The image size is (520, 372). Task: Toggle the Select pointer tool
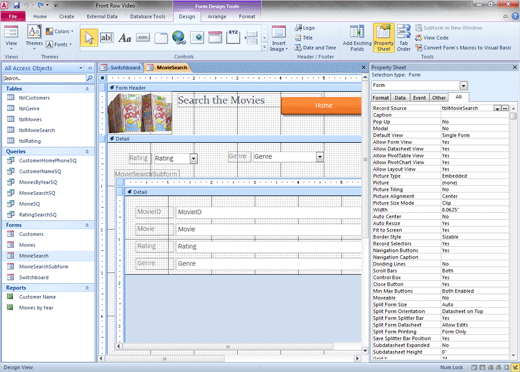point(89,38)
